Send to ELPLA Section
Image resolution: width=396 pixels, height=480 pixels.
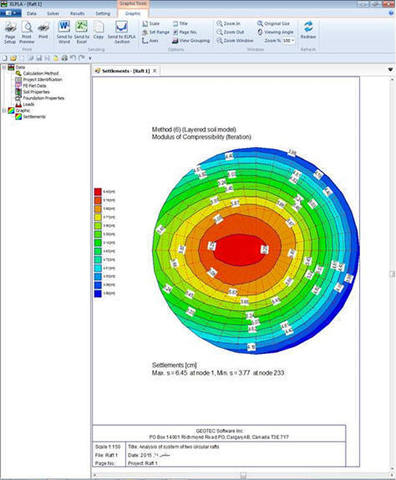click(x=122, y=33)
